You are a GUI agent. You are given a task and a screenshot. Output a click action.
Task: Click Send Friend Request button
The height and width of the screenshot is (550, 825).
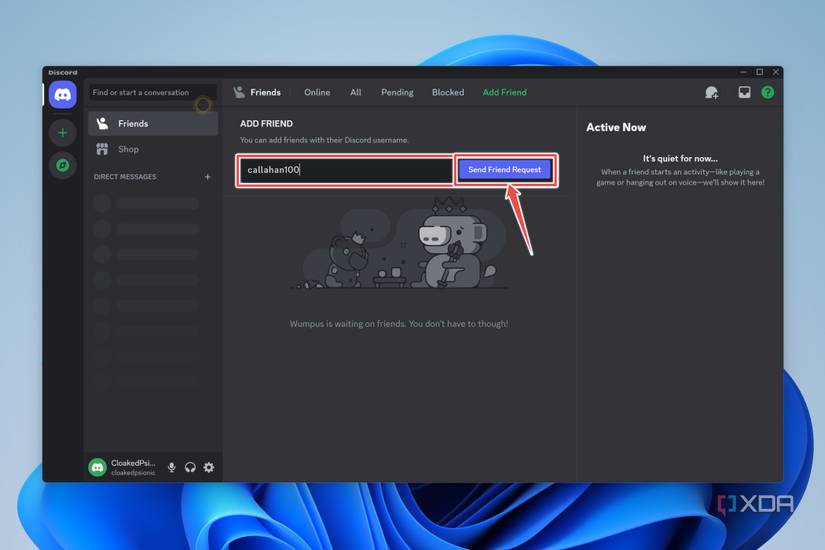pyautogui.click(x=504, y=169)
